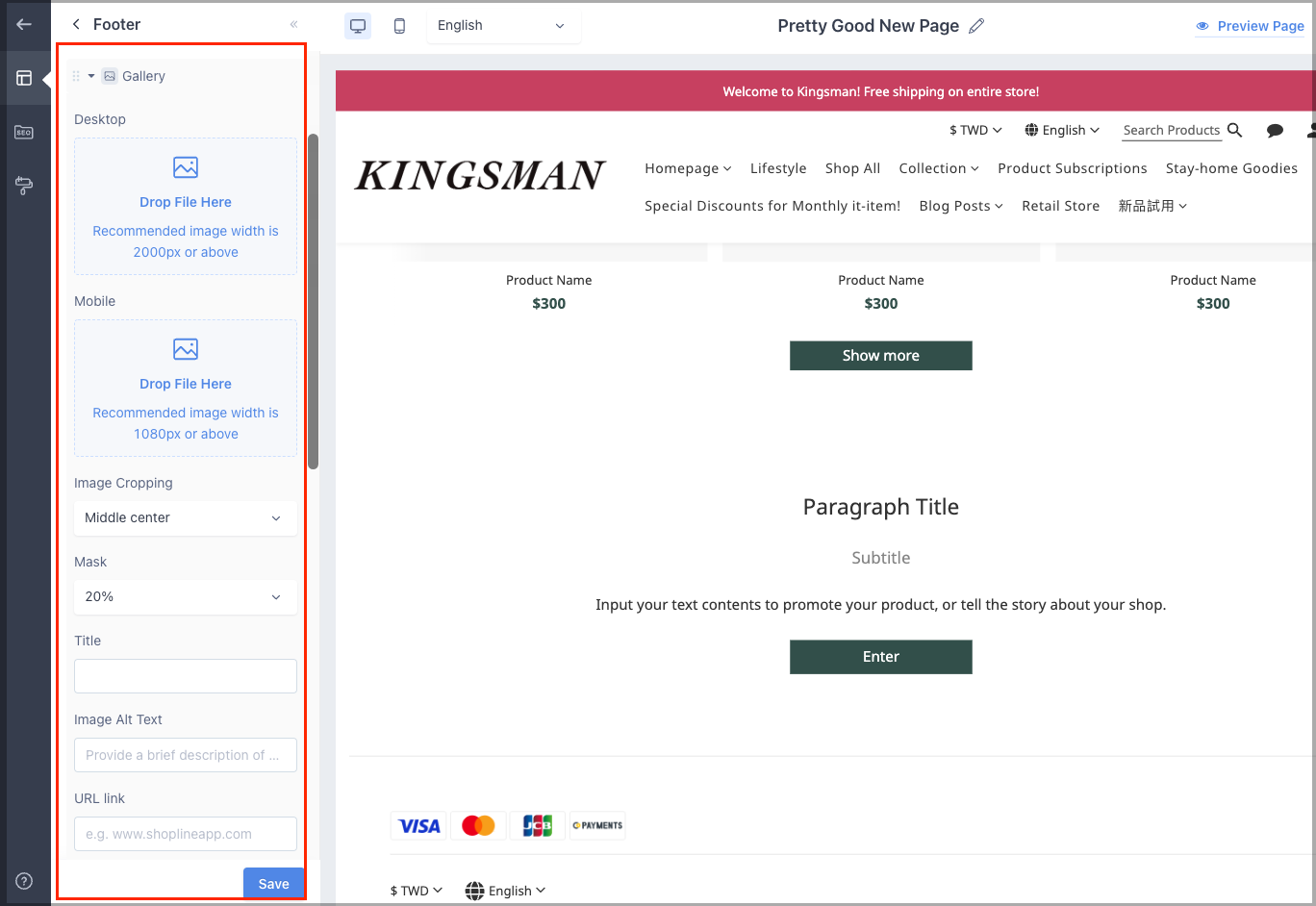
Task: Click the sidebar panel scrollbar
Action: (313, 301)
